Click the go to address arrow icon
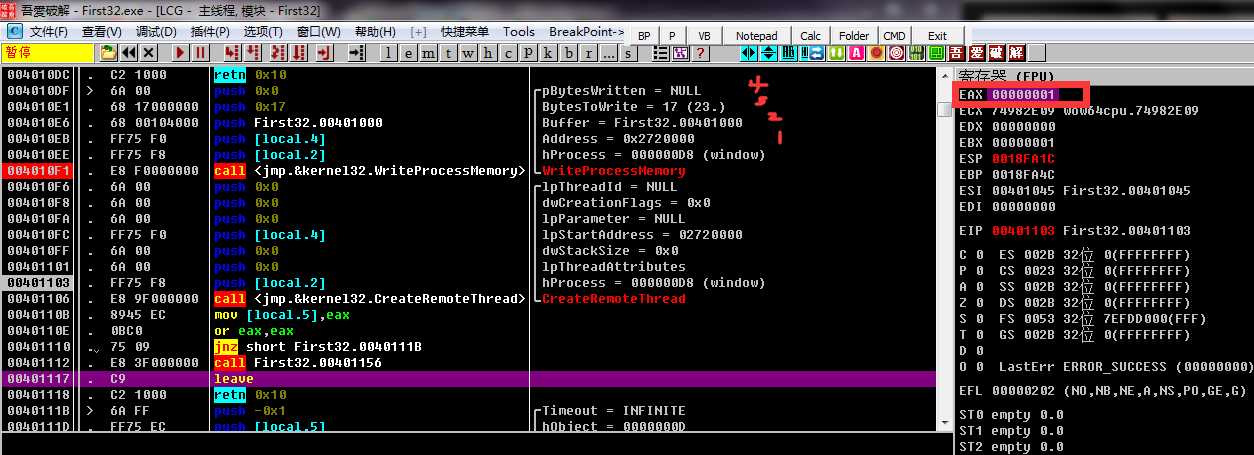This screenshot has width=1254, height=455. 357,53
